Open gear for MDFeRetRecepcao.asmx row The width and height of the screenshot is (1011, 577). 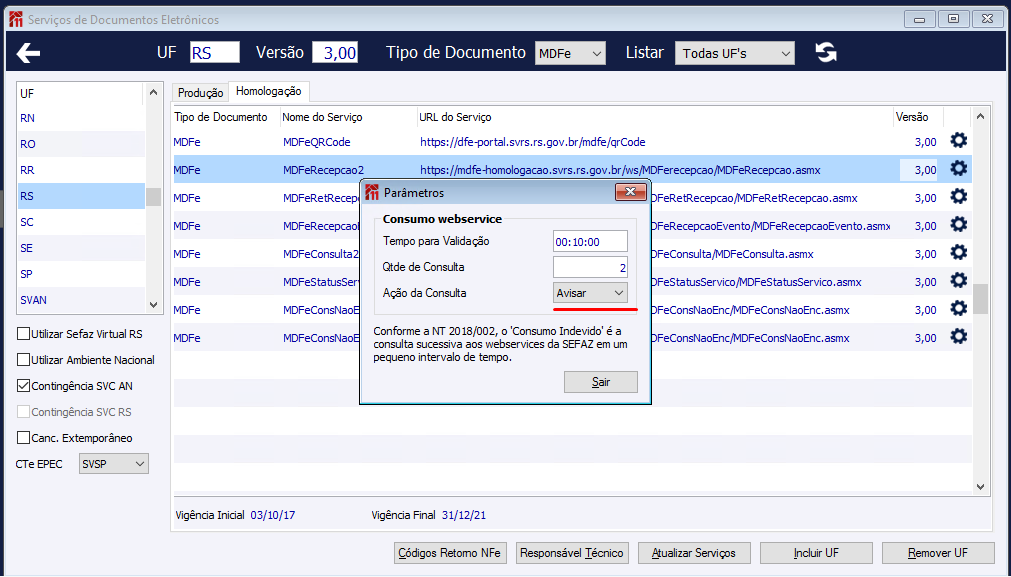coord(959,197)
